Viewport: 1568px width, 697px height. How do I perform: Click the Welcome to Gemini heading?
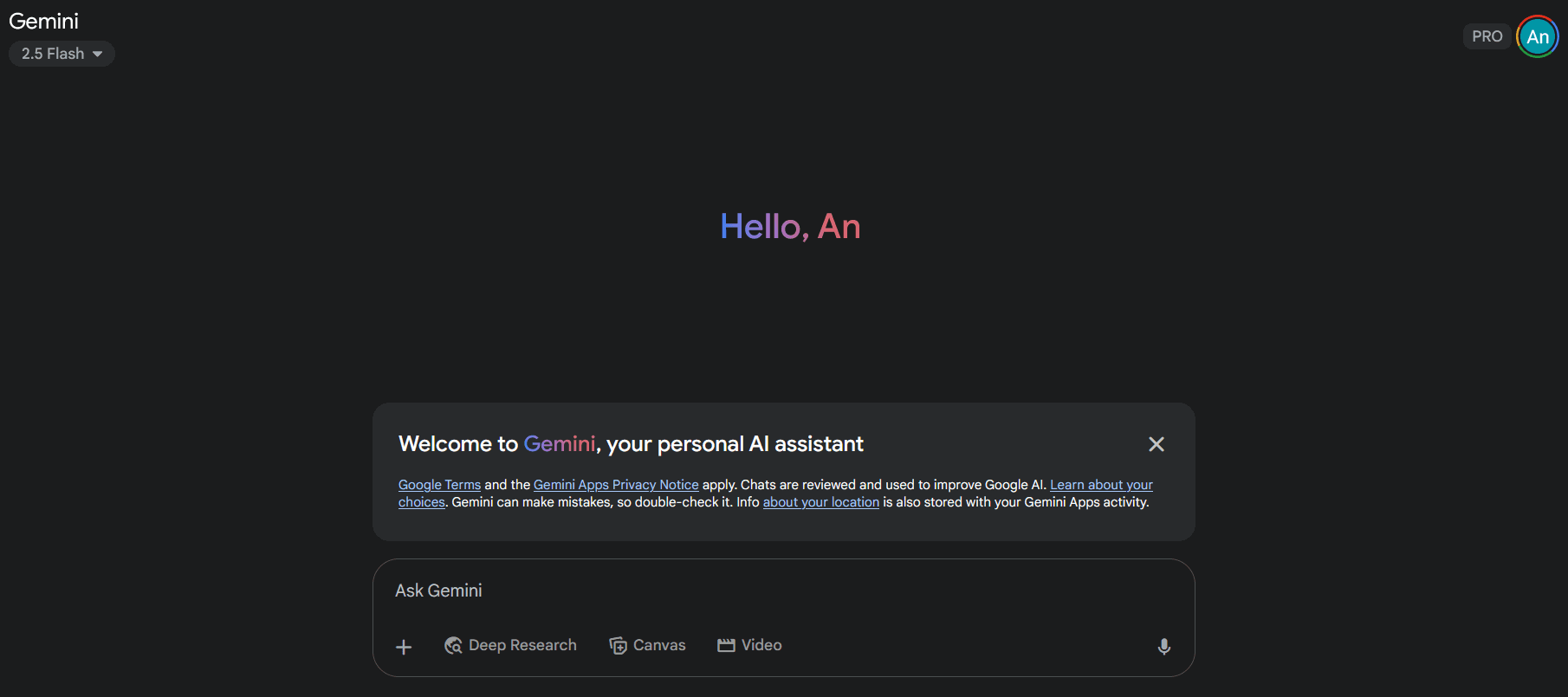[x=631, y=444]
